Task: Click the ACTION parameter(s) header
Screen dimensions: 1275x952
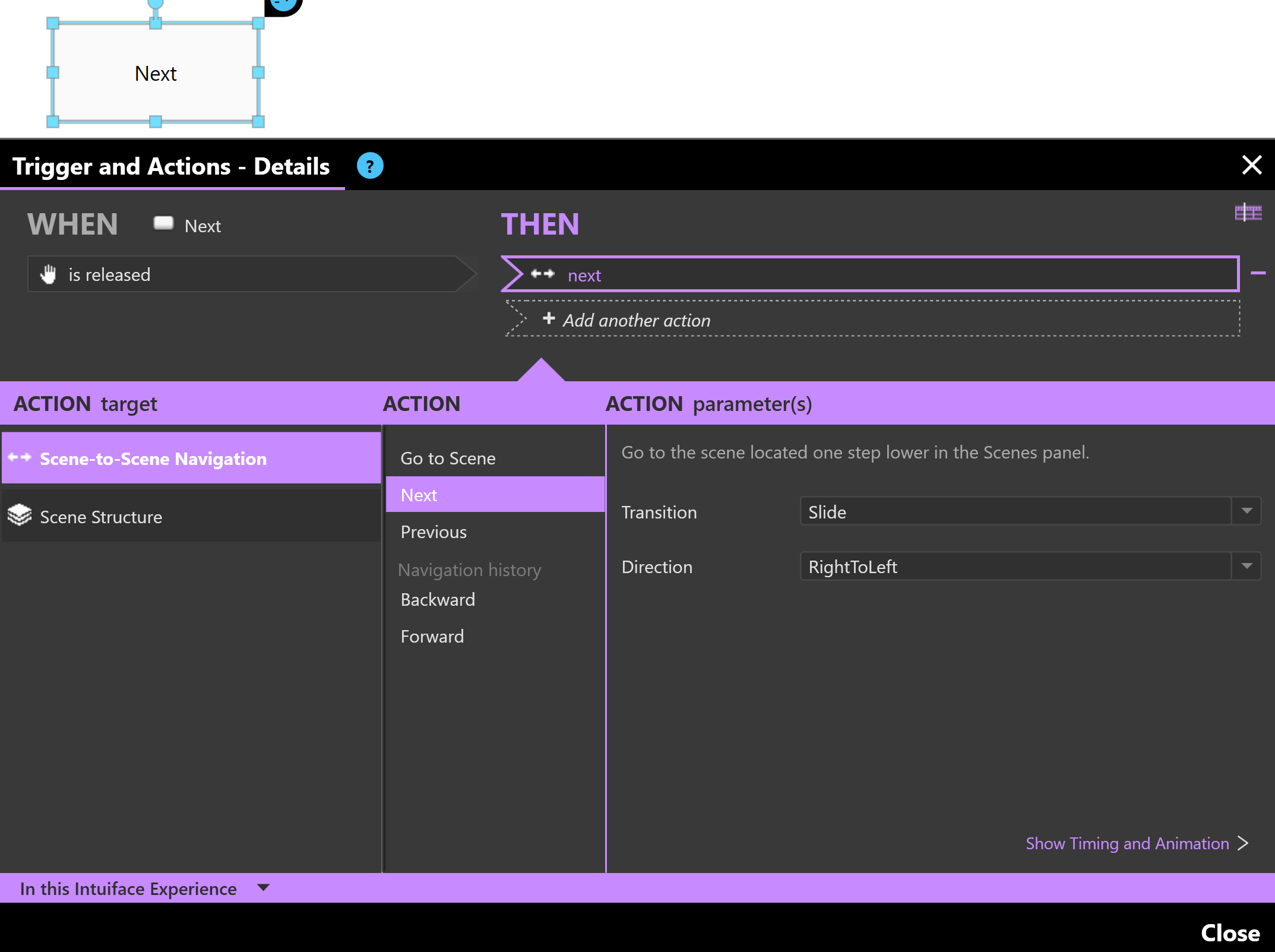Action: tap(708, 404)
